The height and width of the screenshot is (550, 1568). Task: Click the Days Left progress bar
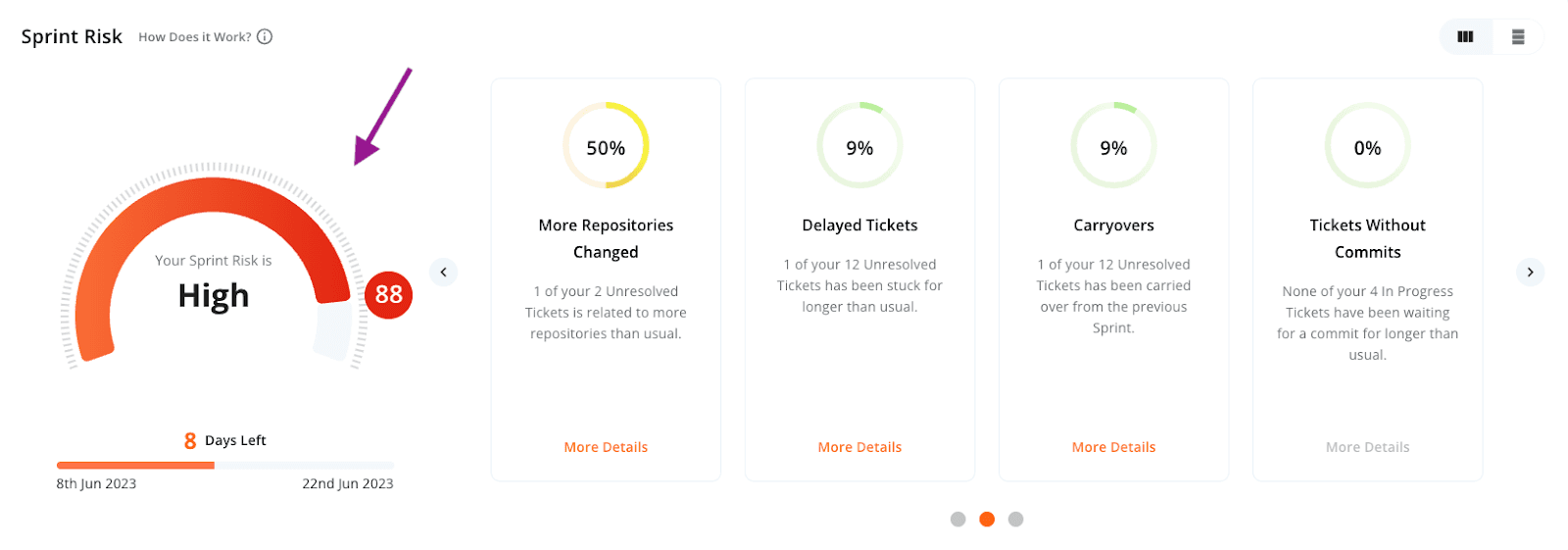tap(224, 465)
